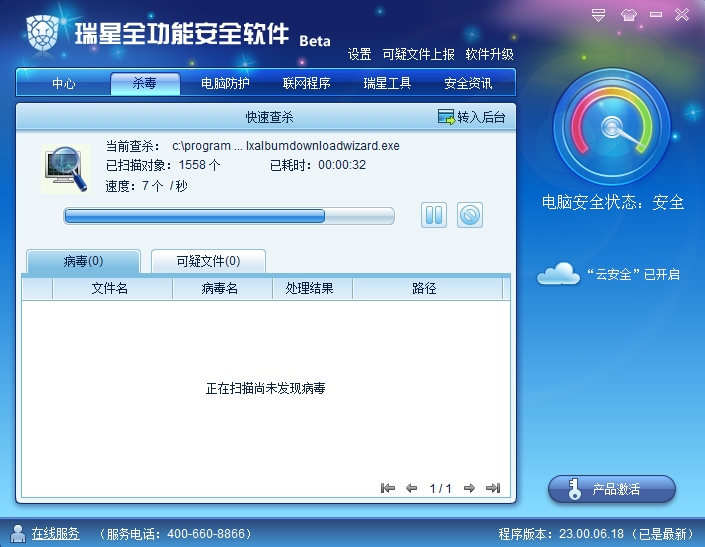
Task: Go to the 安全资讯 tab
Action: tap(468, 83)
